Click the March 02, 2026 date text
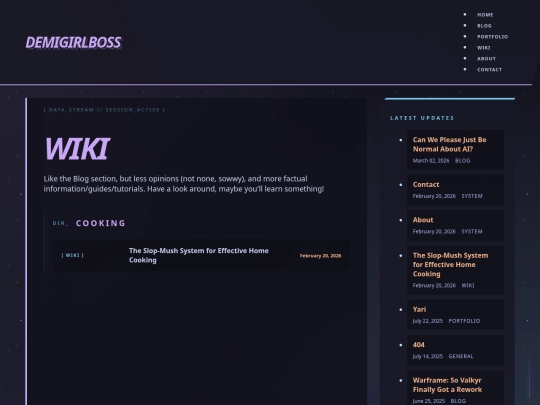The image size is (540, 405). [431, 161]
